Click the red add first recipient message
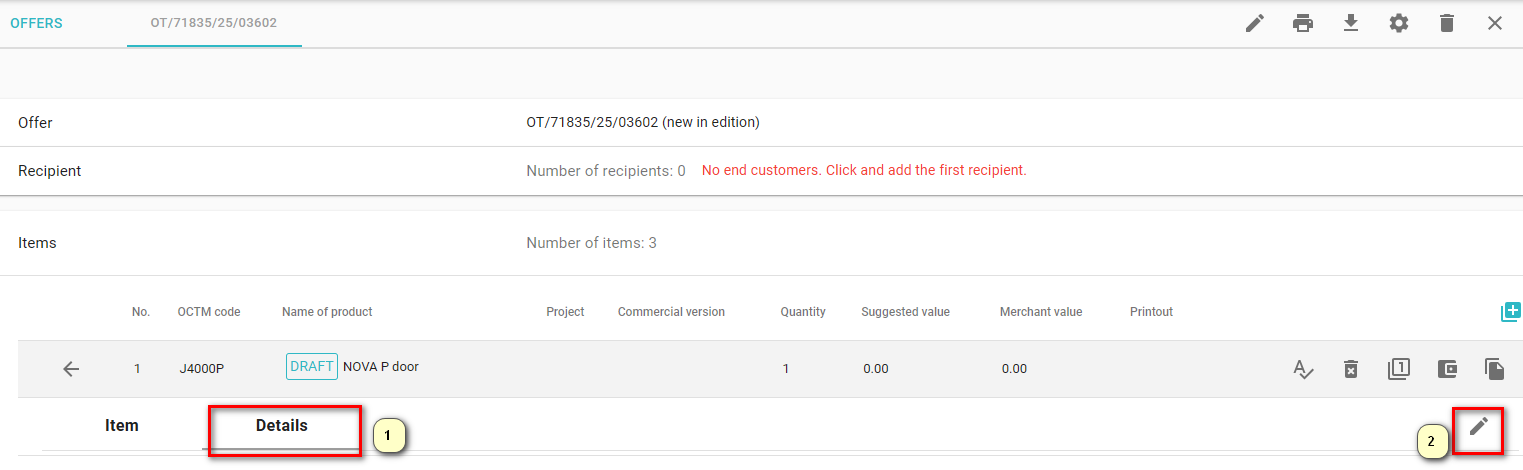Viewport: 1523px width, 470px height. [x=864, y=171]
